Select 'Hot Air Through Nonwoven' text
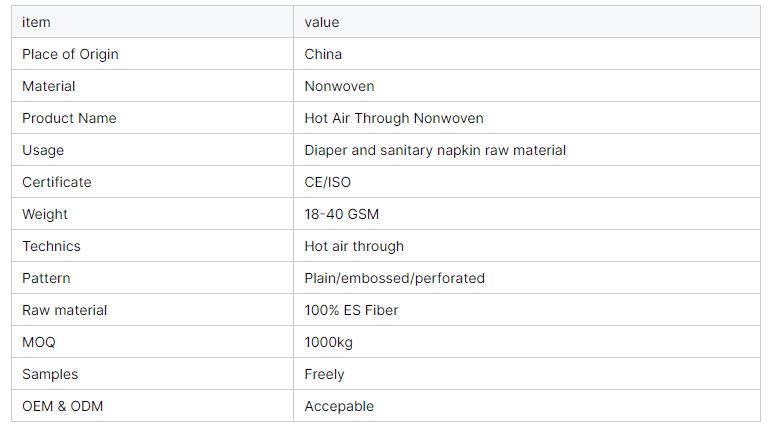The height and width of the screenshot is (427, 769). 394,118
